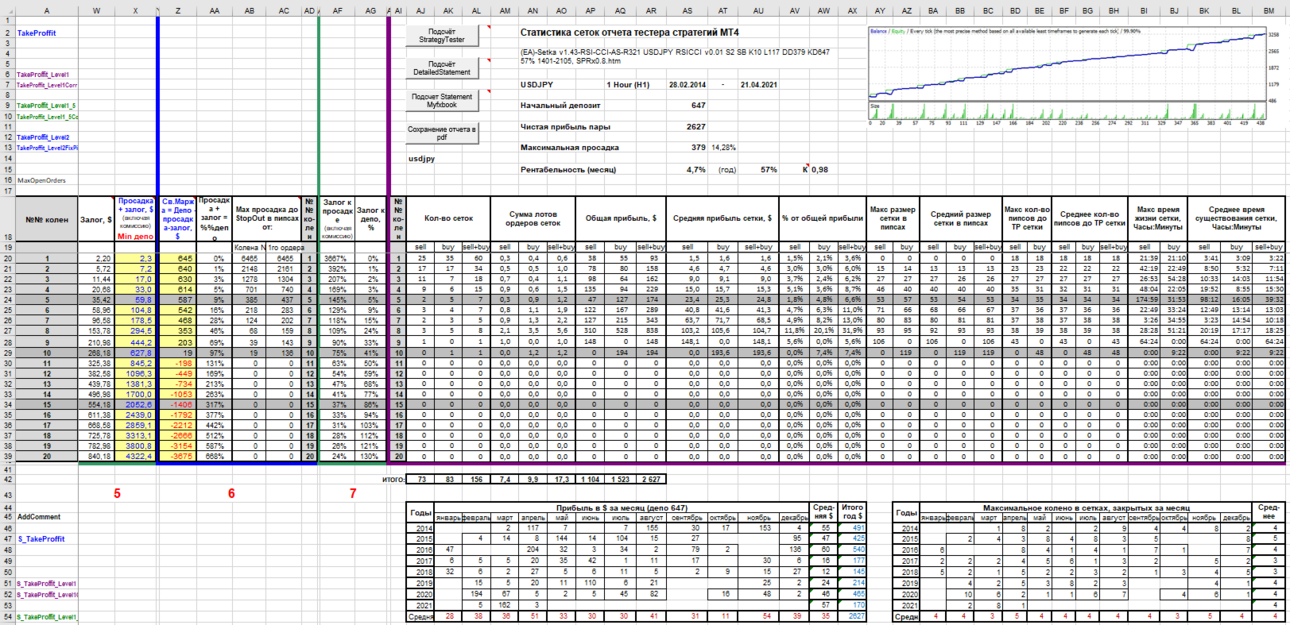Click the Средний размер сетки в пипсах header

(959, 219)
